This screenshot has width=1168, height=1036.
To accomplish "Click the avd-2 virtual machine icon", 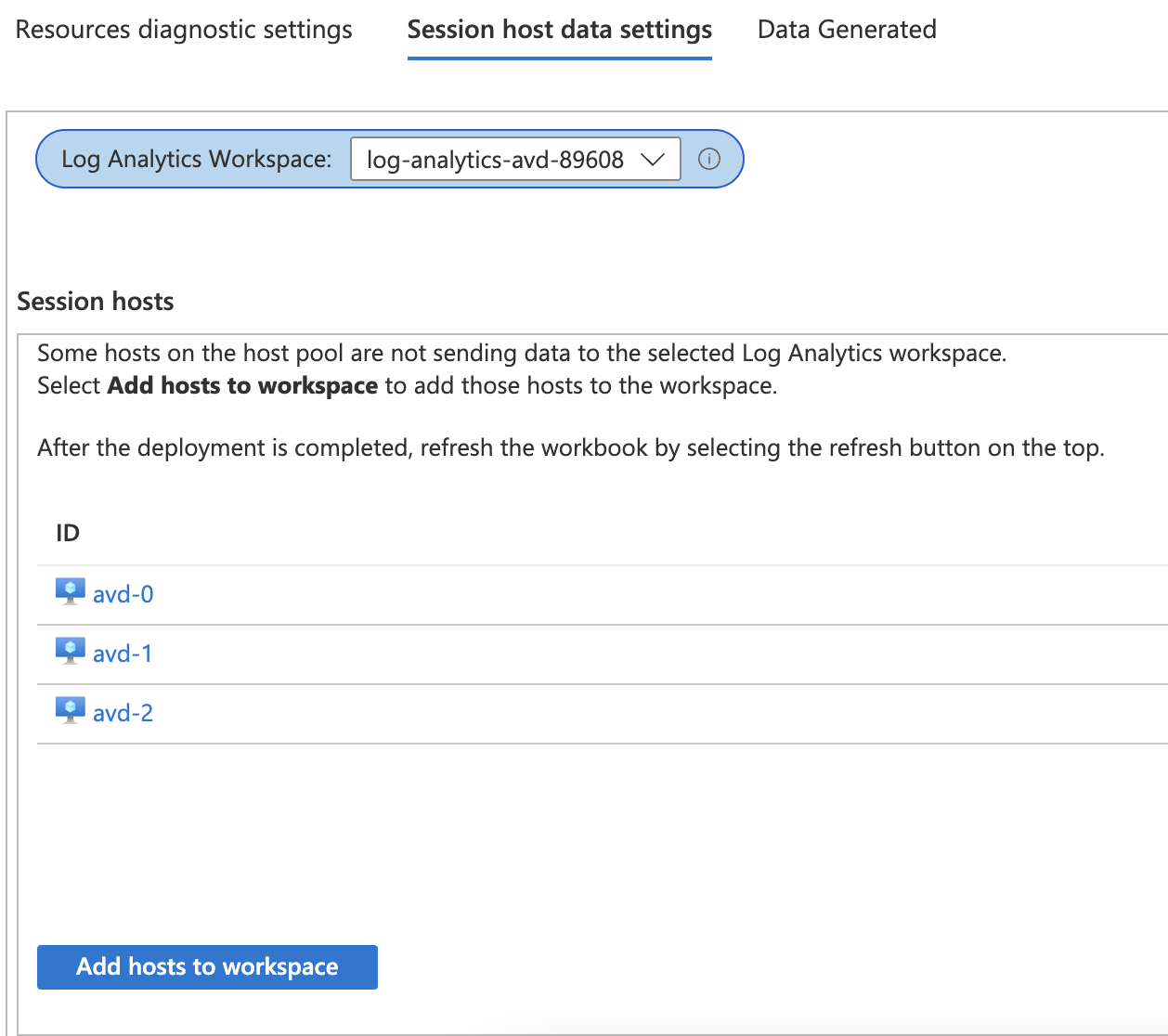I will point(70,711).
